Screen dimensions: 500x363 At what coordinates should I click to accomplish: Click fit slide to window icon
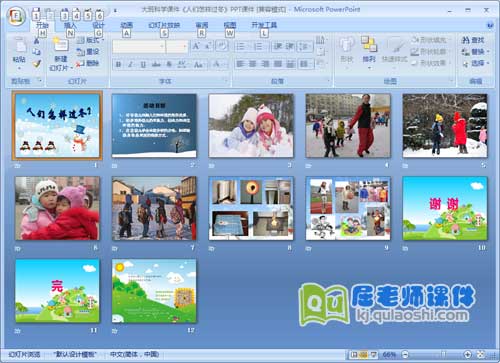(481, 354)
